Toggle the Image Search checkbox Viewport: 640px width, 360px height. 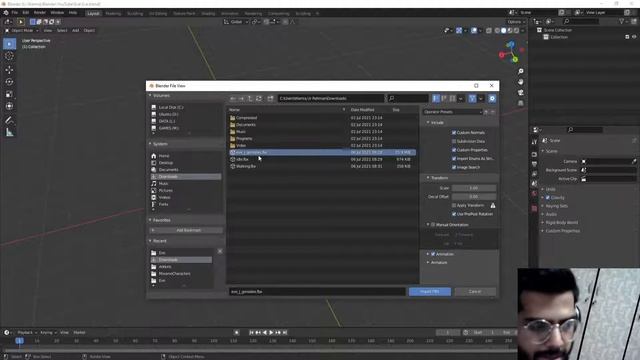454,167
